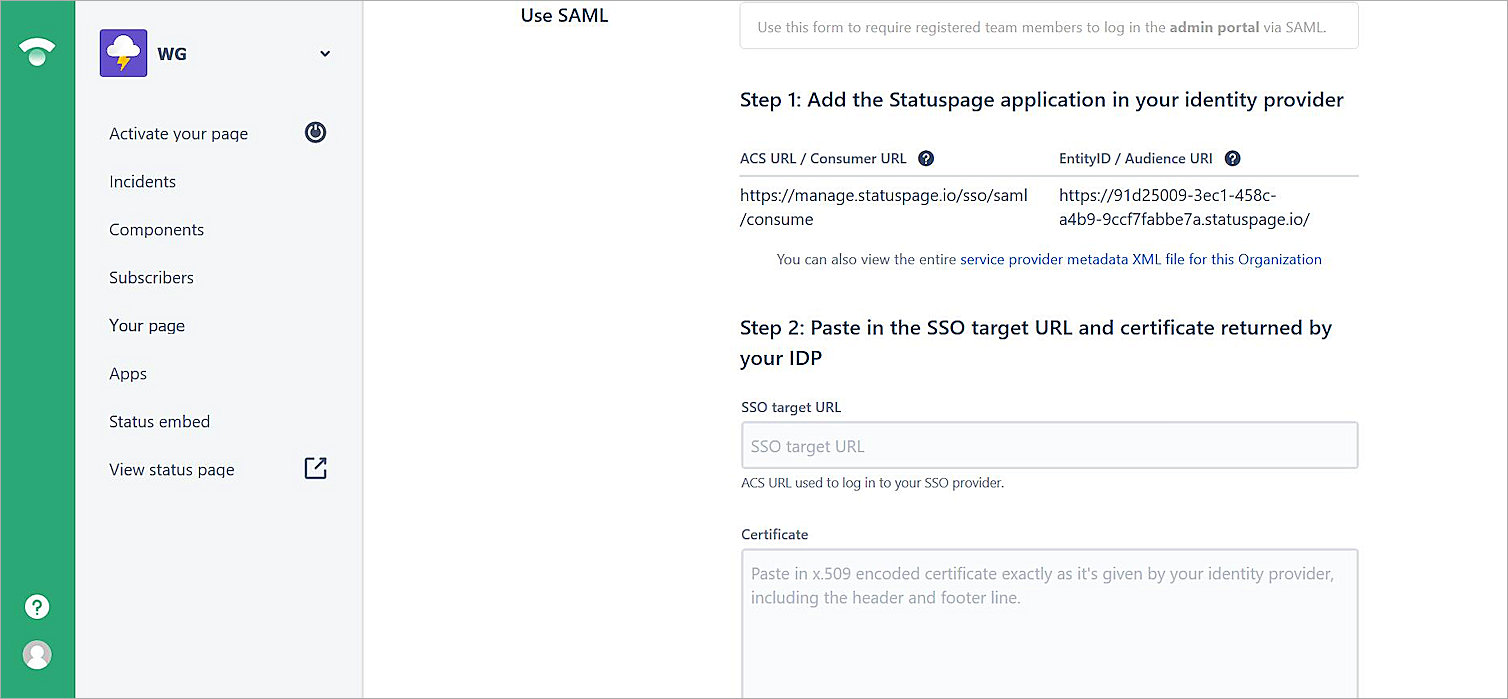The image size is (1508, 699).
Task: Go to Your page settings
Action: [x=146, y=325]
